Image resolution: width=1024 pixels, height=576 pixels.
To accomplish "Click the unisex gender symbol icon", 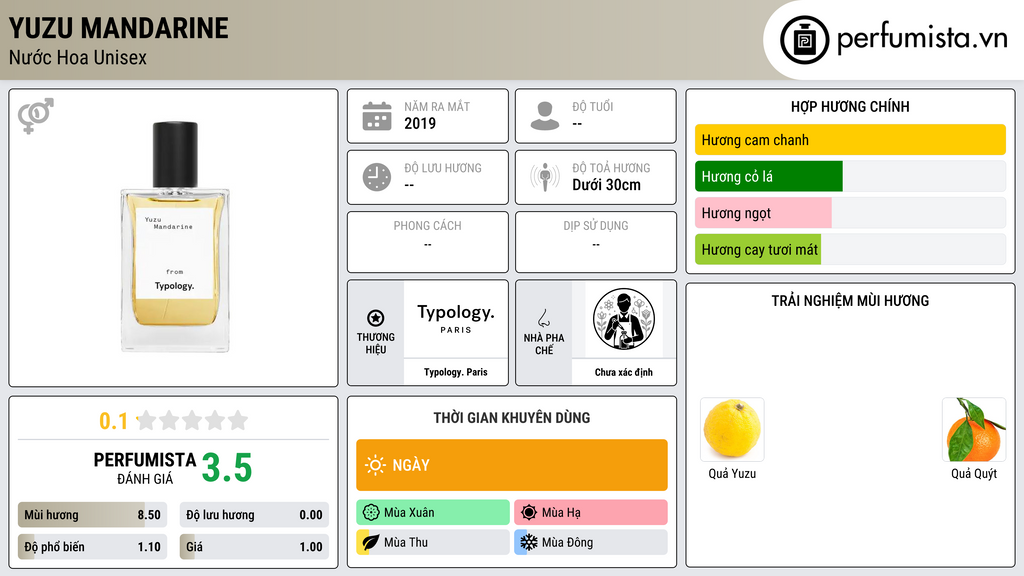I will coord(36,116).
